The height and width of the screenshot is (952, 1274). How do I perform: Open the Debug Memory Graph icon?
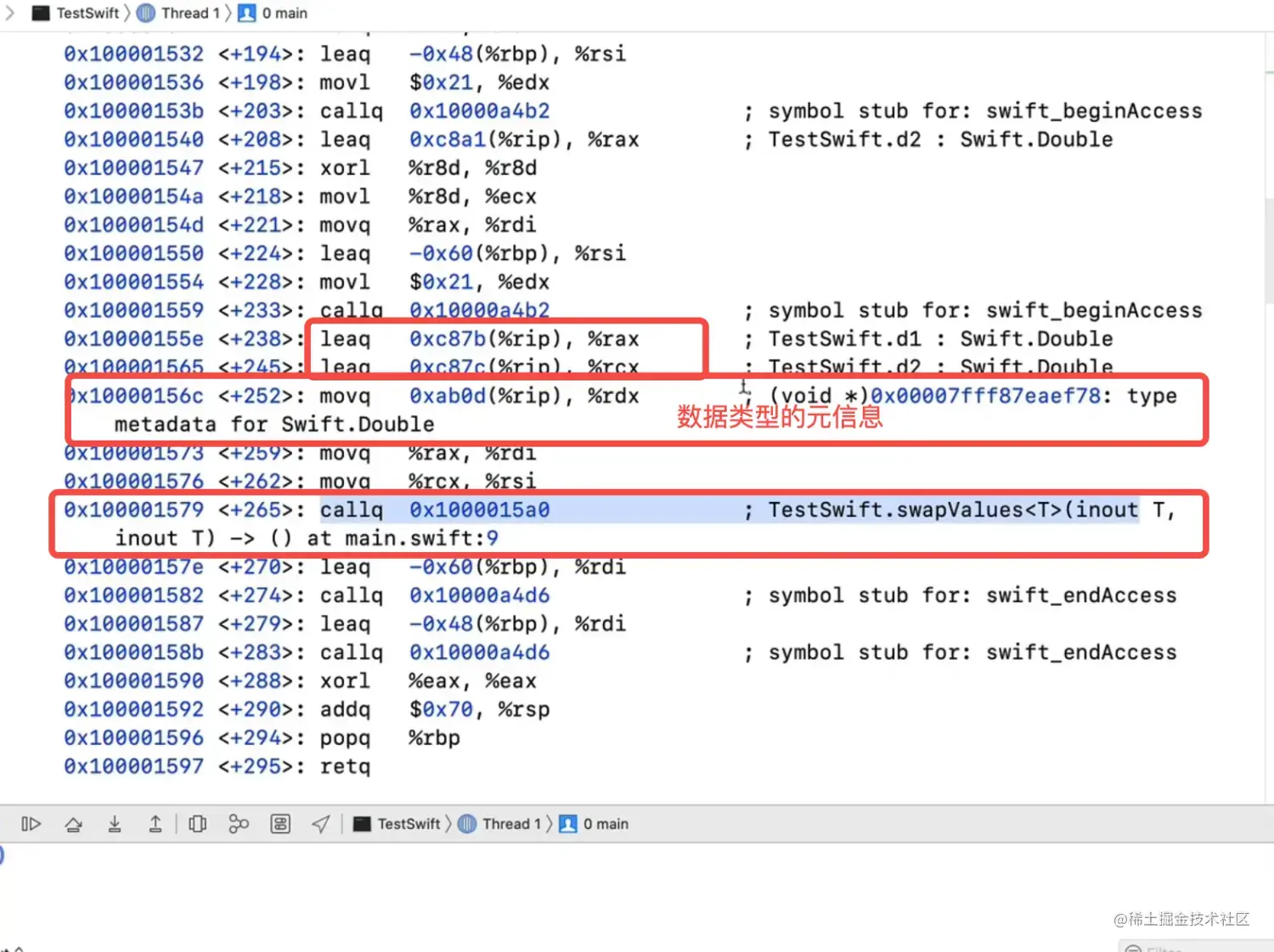239,824
